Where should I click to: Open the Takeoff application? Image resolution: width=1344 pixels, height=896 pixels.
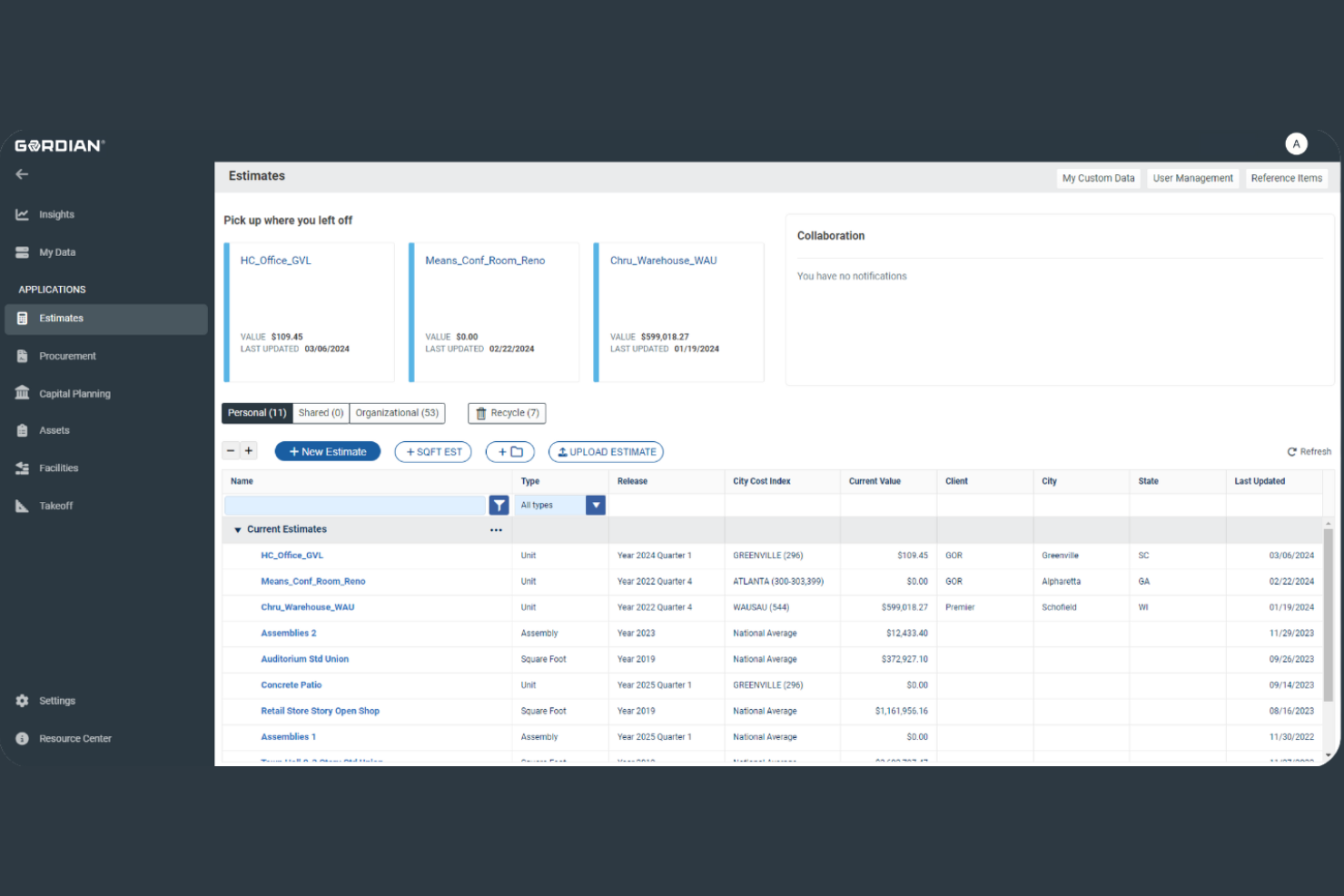point(54,506)
